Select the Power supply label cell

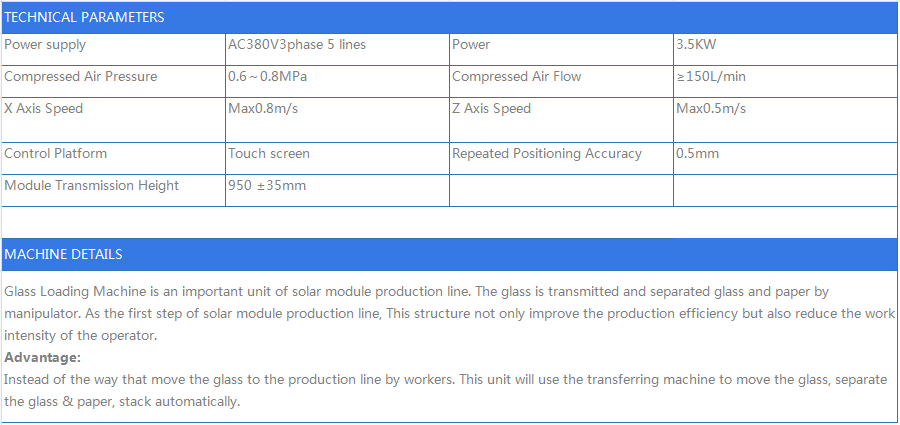tap(114, 49)
